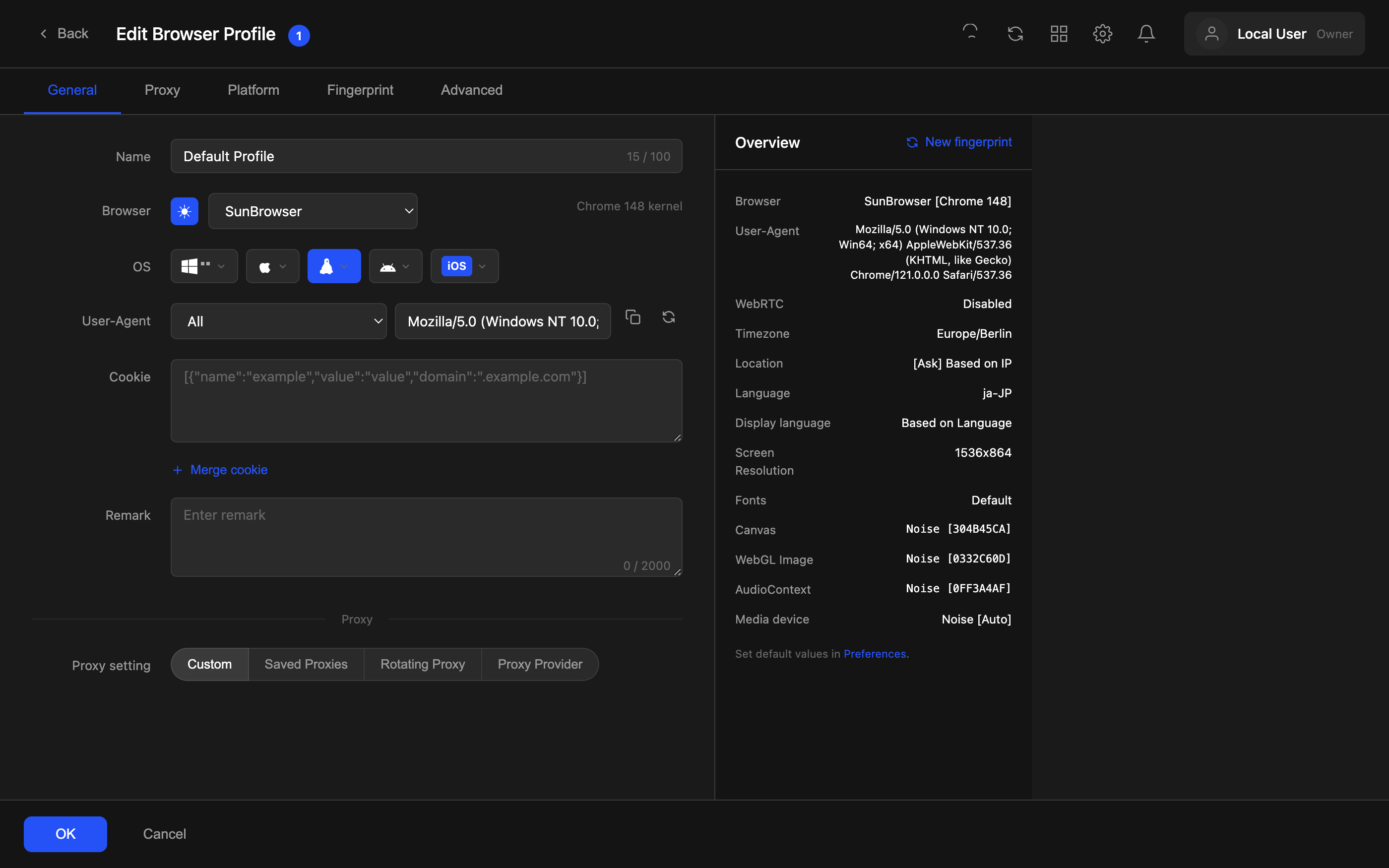Select Proxy Provider option
This screenshot has width=1389, height=868.
click(540, 664)
